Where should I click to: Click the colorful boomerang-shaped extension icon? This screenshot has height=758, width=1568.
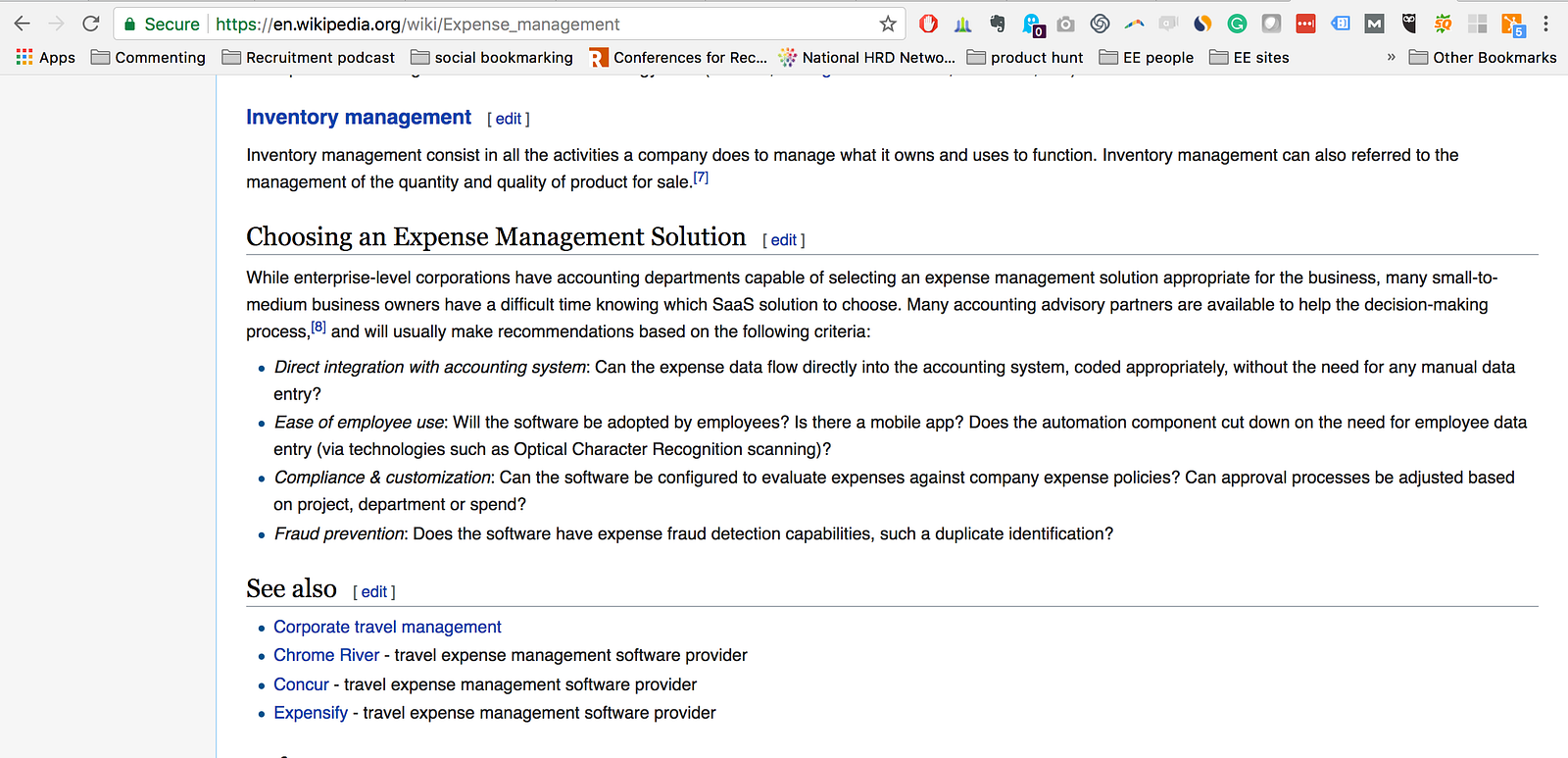pos(1135,24)
